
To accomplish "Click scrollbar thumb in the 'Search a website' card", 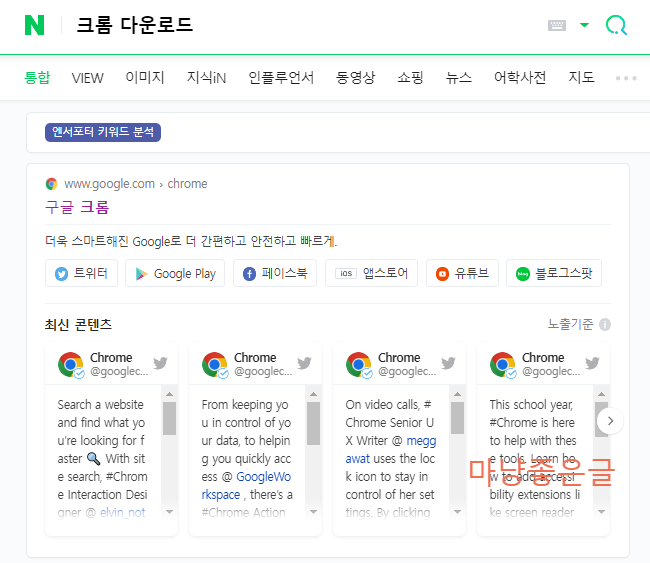I will (169, 418).
